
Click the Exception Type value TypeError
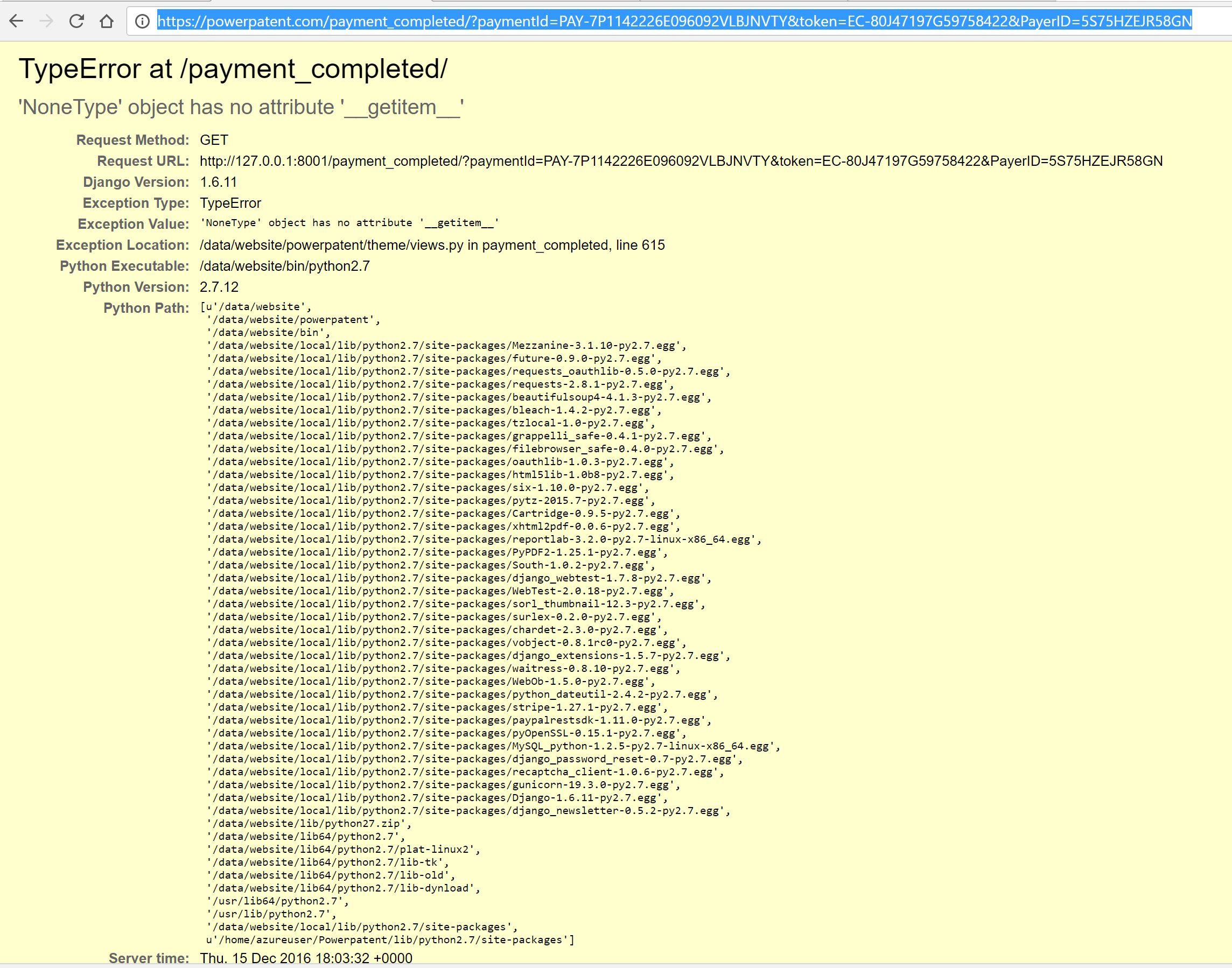(230, 203)
